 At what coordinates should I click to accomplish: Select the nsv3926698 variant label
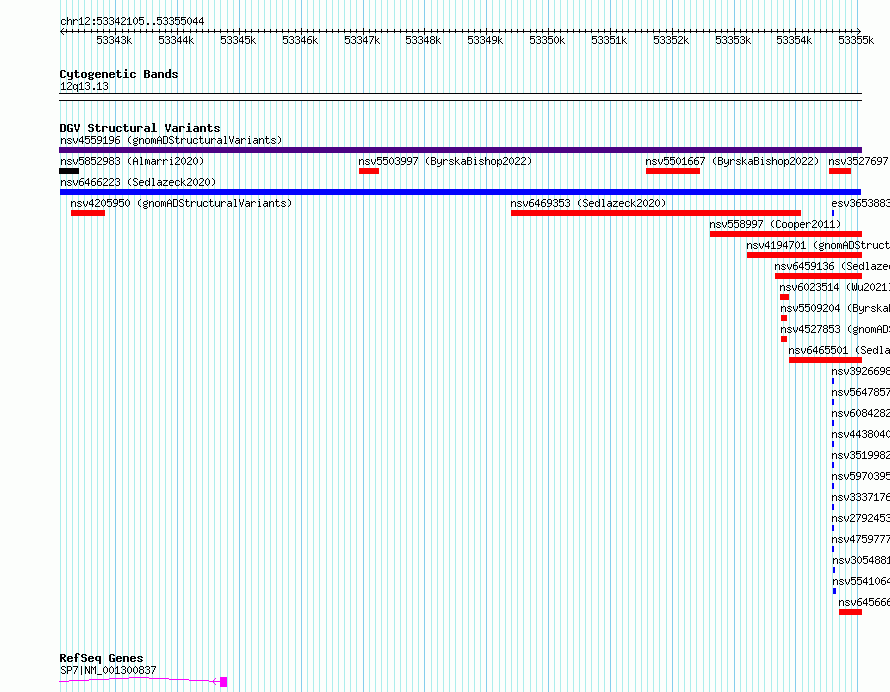pos(860,371)
